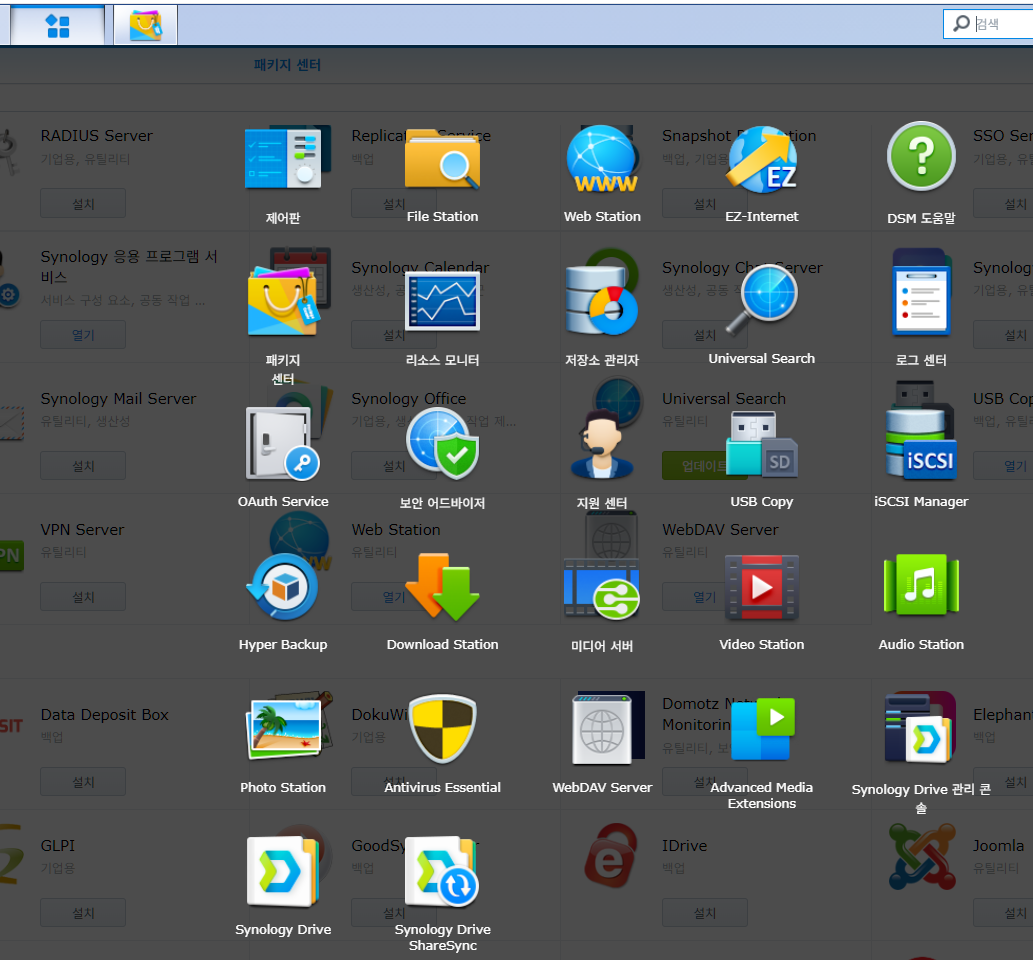Open Universal Search magnifier icon
This screenshot has height=960, width=1033.
(x=762, y=302)
